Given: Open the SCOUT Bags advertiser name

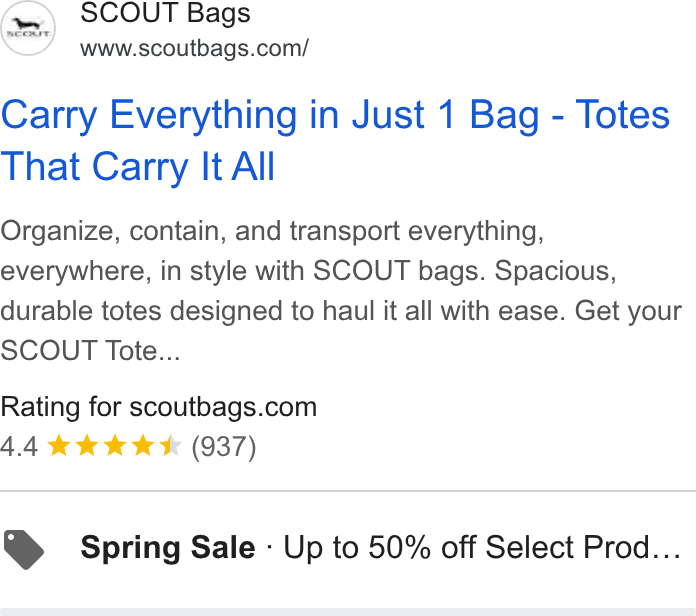Looking at the screenshot, I should (165, 13).
